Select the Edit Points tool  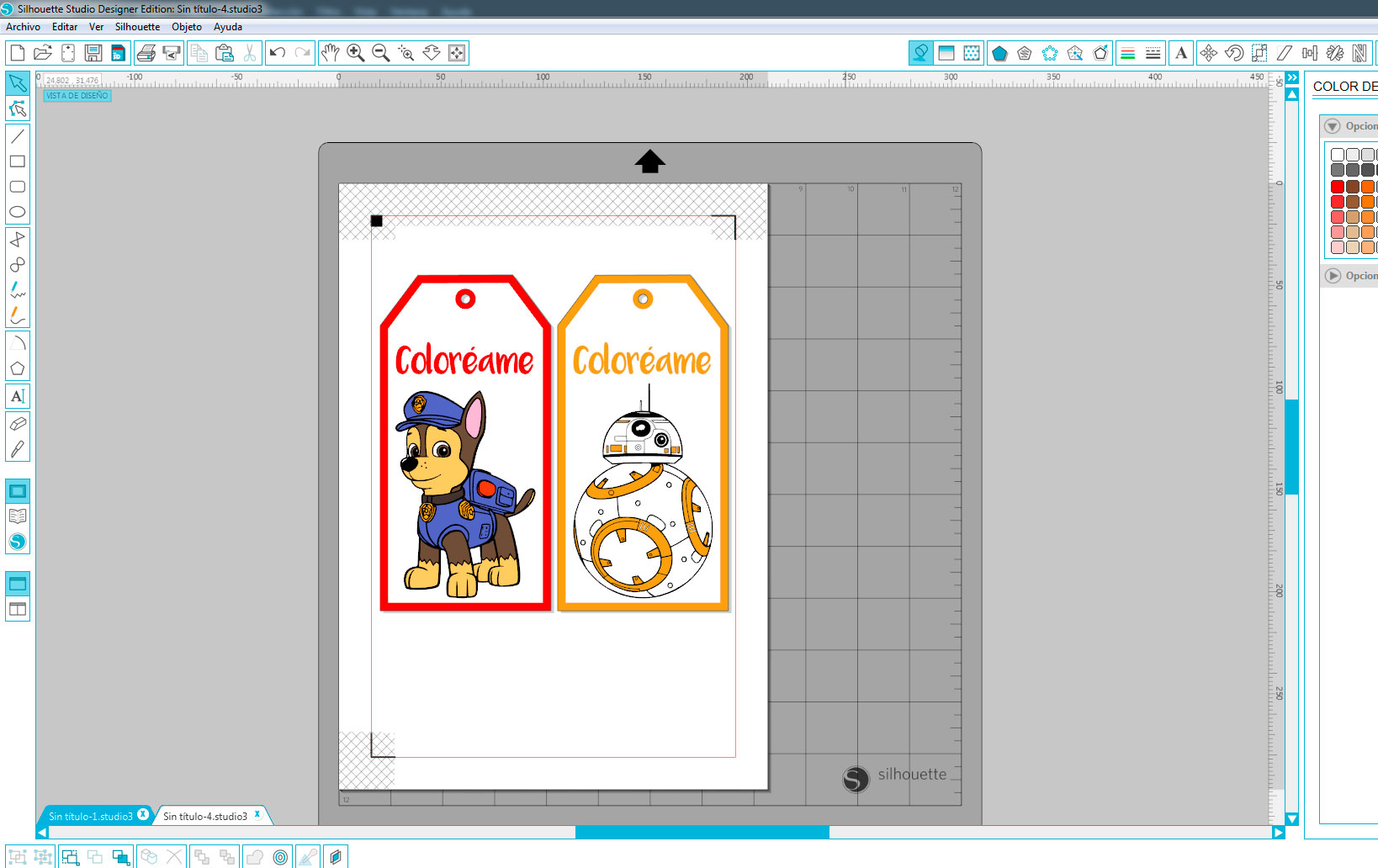(18, 108)
